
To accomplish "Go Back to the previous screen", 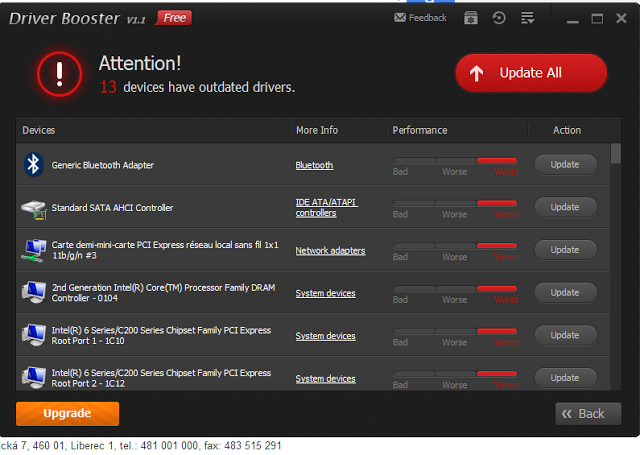I will click(x=588, y=414).
